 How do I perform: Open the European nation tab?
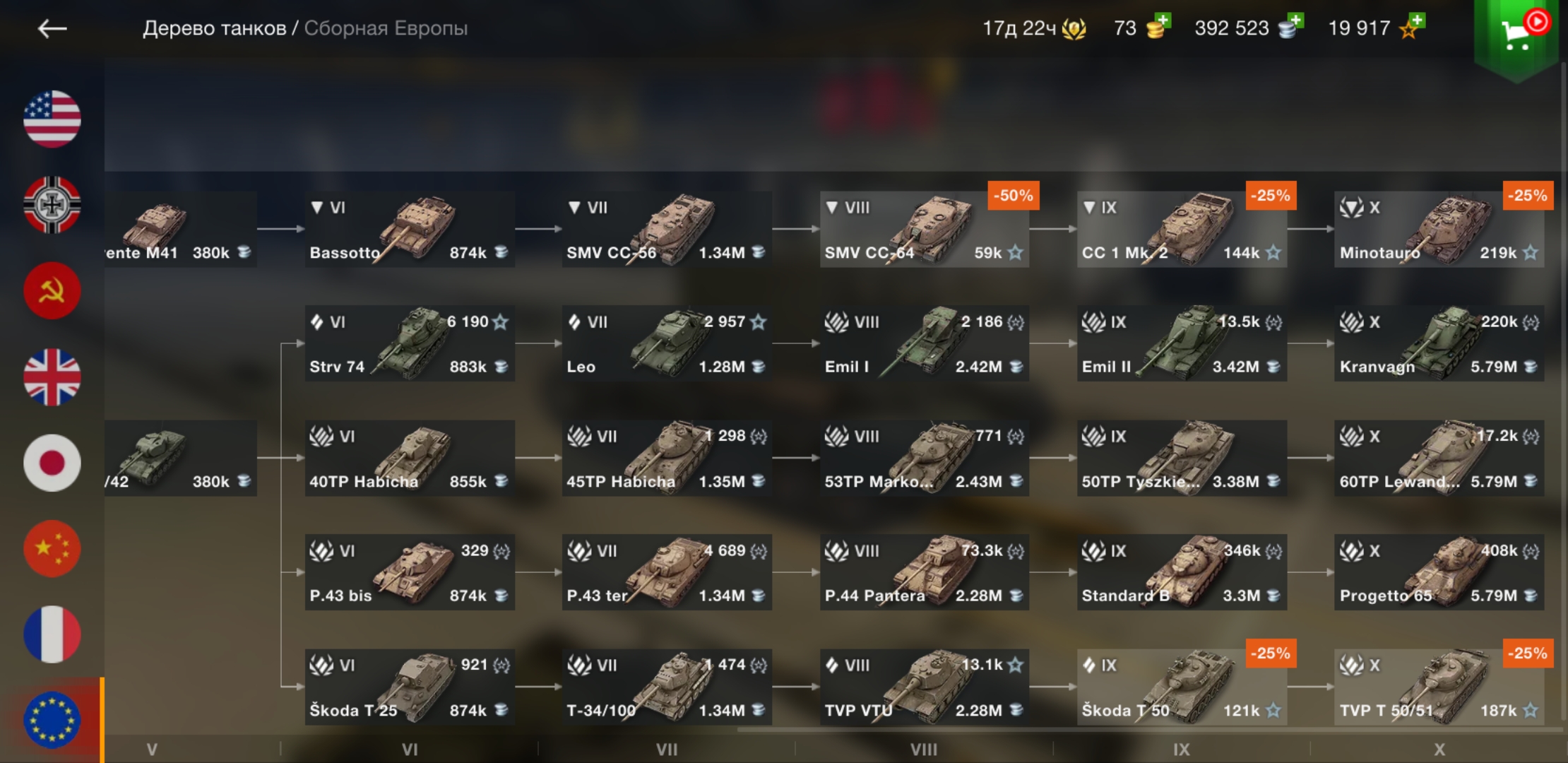click(x=52, y=720)
